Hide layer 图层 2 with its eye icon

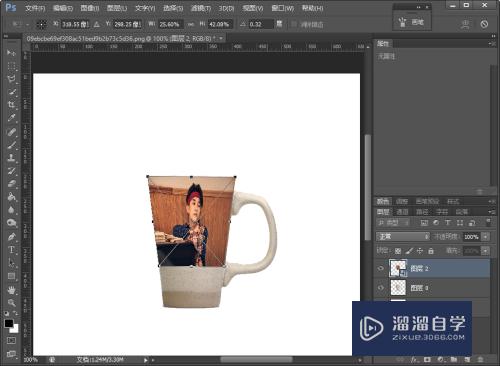tap(381, 268)
